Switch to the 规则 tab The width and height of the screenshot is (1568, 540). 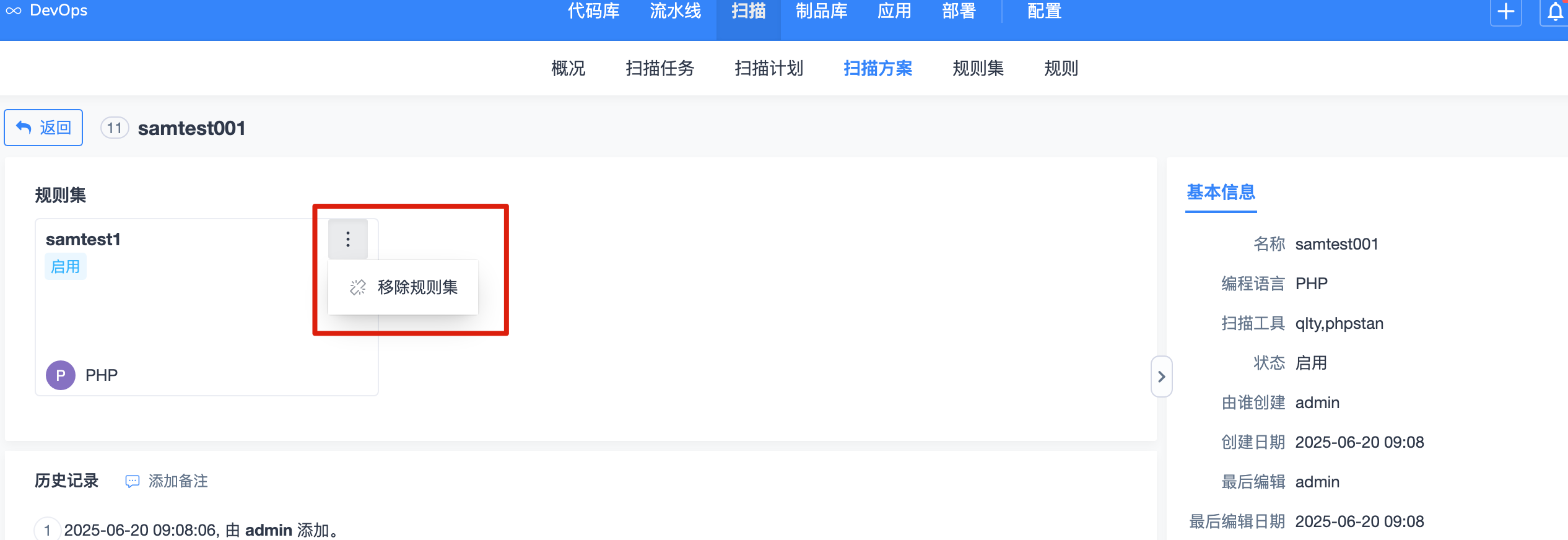click(1061, 68)
